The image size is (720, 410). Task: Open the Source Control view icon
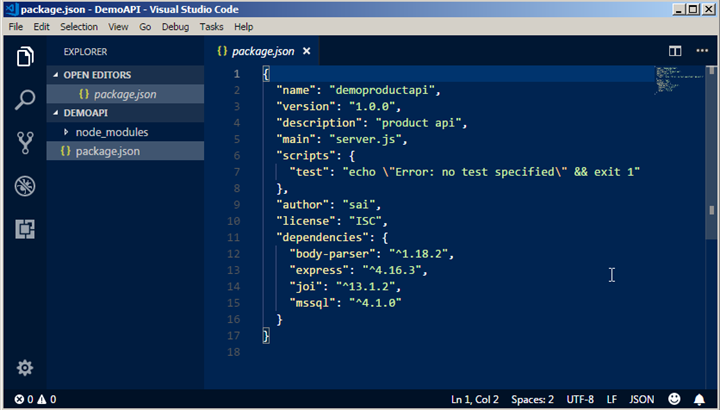pos(25,143)
